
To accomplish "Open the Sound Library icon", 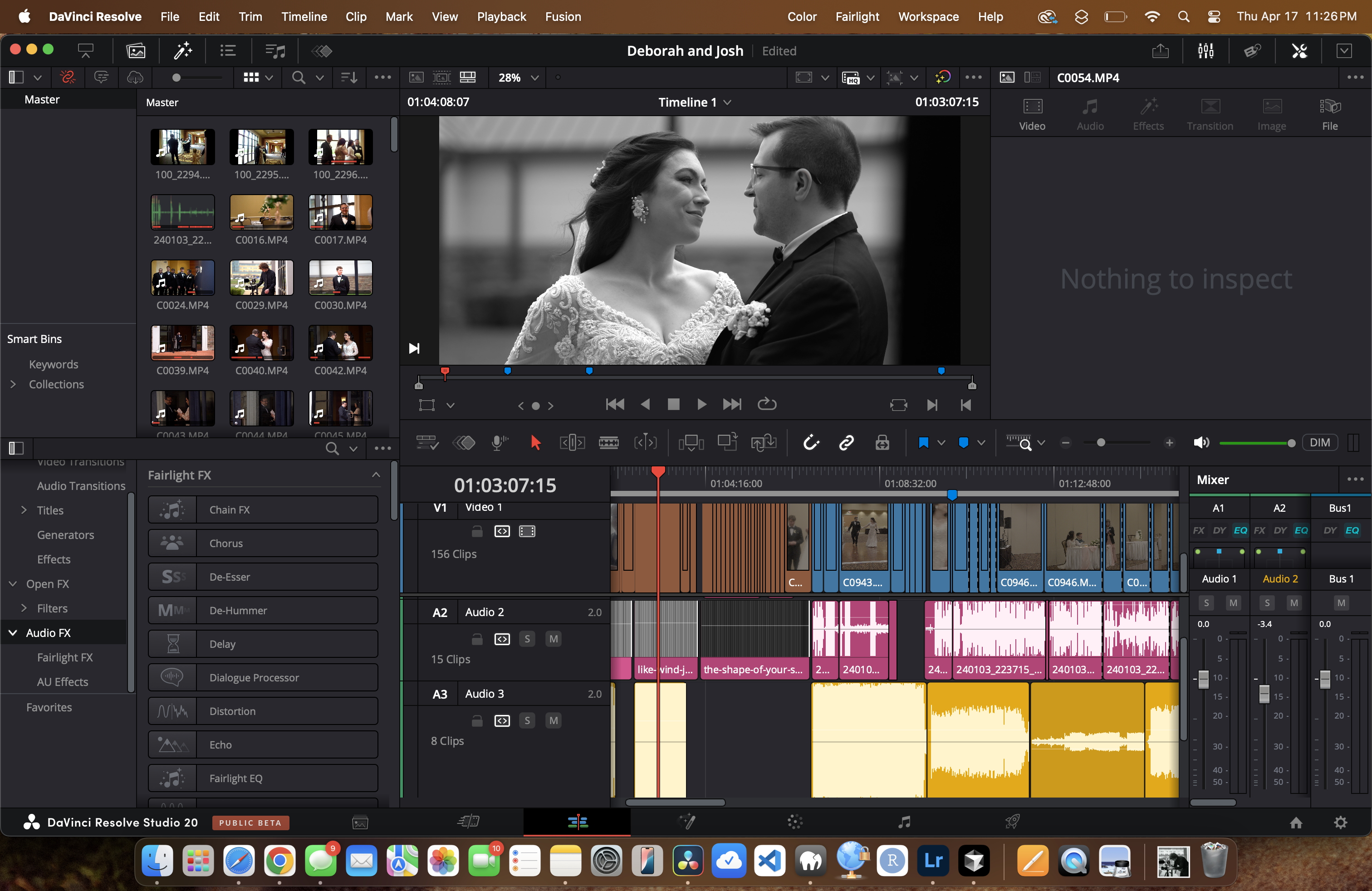I will pos(275,51).
